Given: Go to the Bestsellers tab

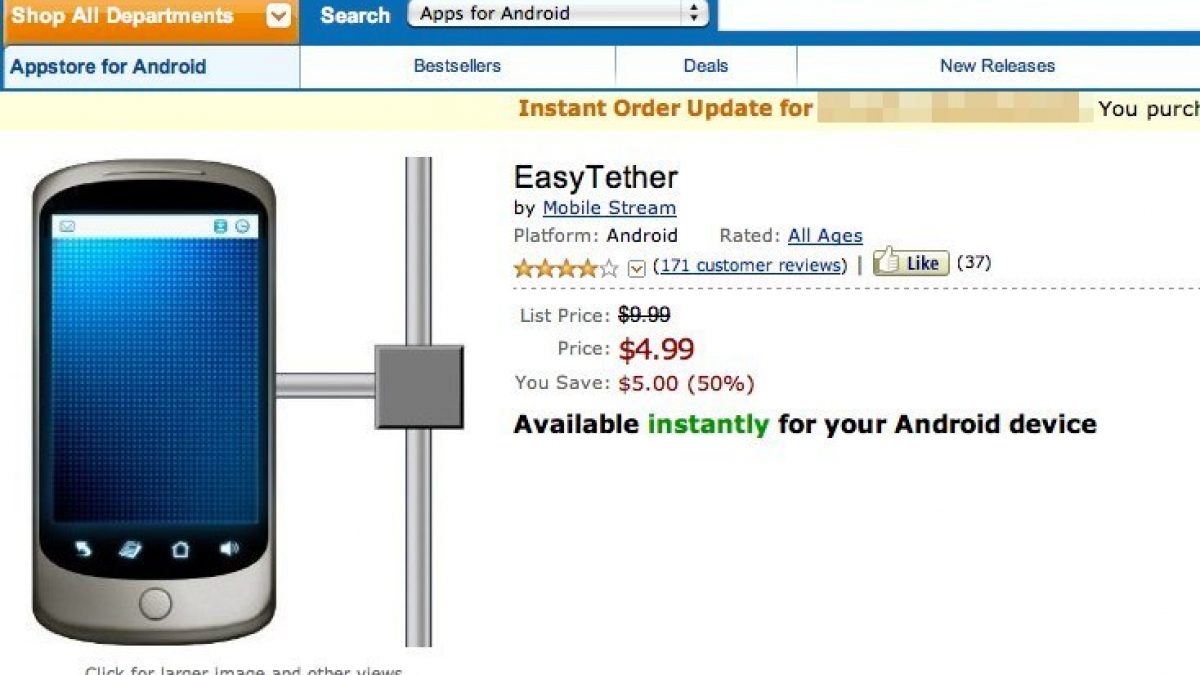Looking at the screenshot, I should (457, 66).
